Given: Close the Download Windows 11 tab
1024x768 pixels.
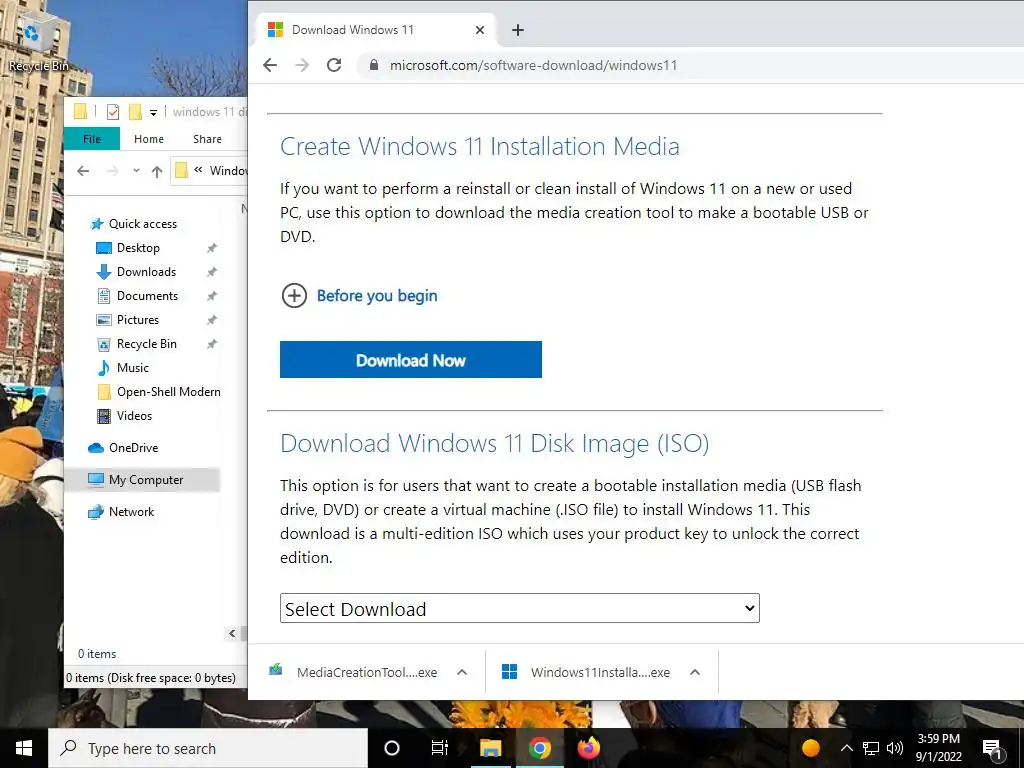Looking at the screenshot, I should (479, 30).
